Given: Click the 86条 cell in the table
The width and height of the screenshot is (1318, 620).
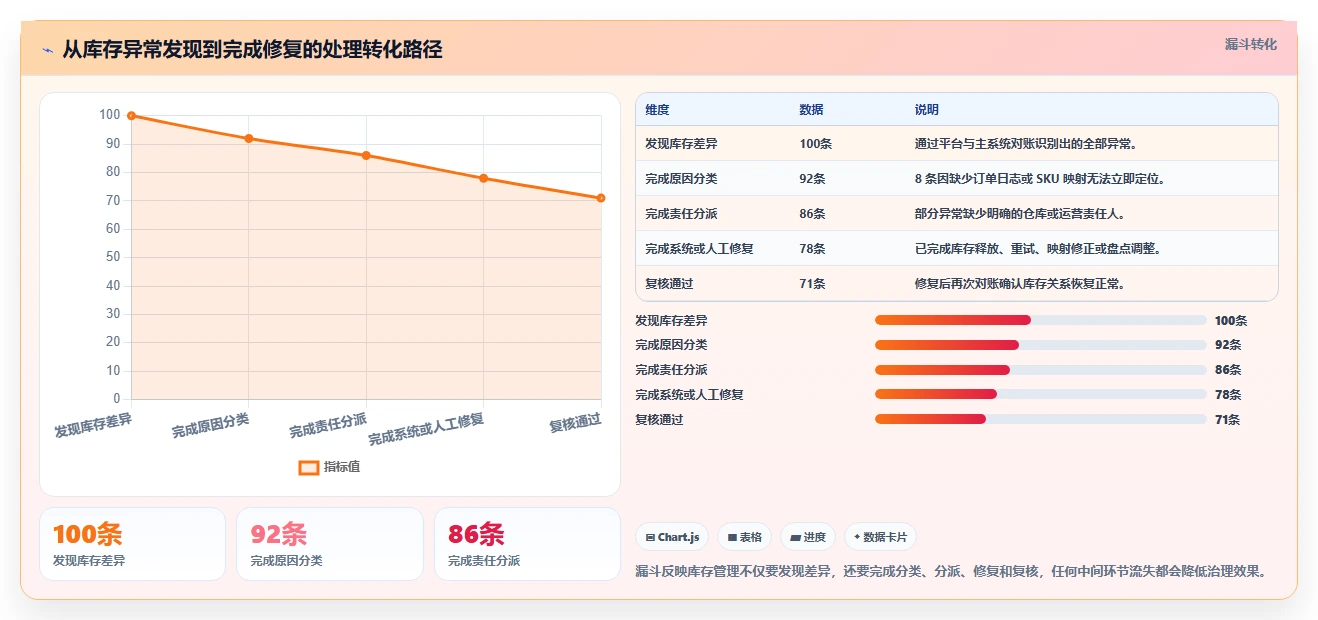Looking at the screenshot, I should (x=812, y=214).
